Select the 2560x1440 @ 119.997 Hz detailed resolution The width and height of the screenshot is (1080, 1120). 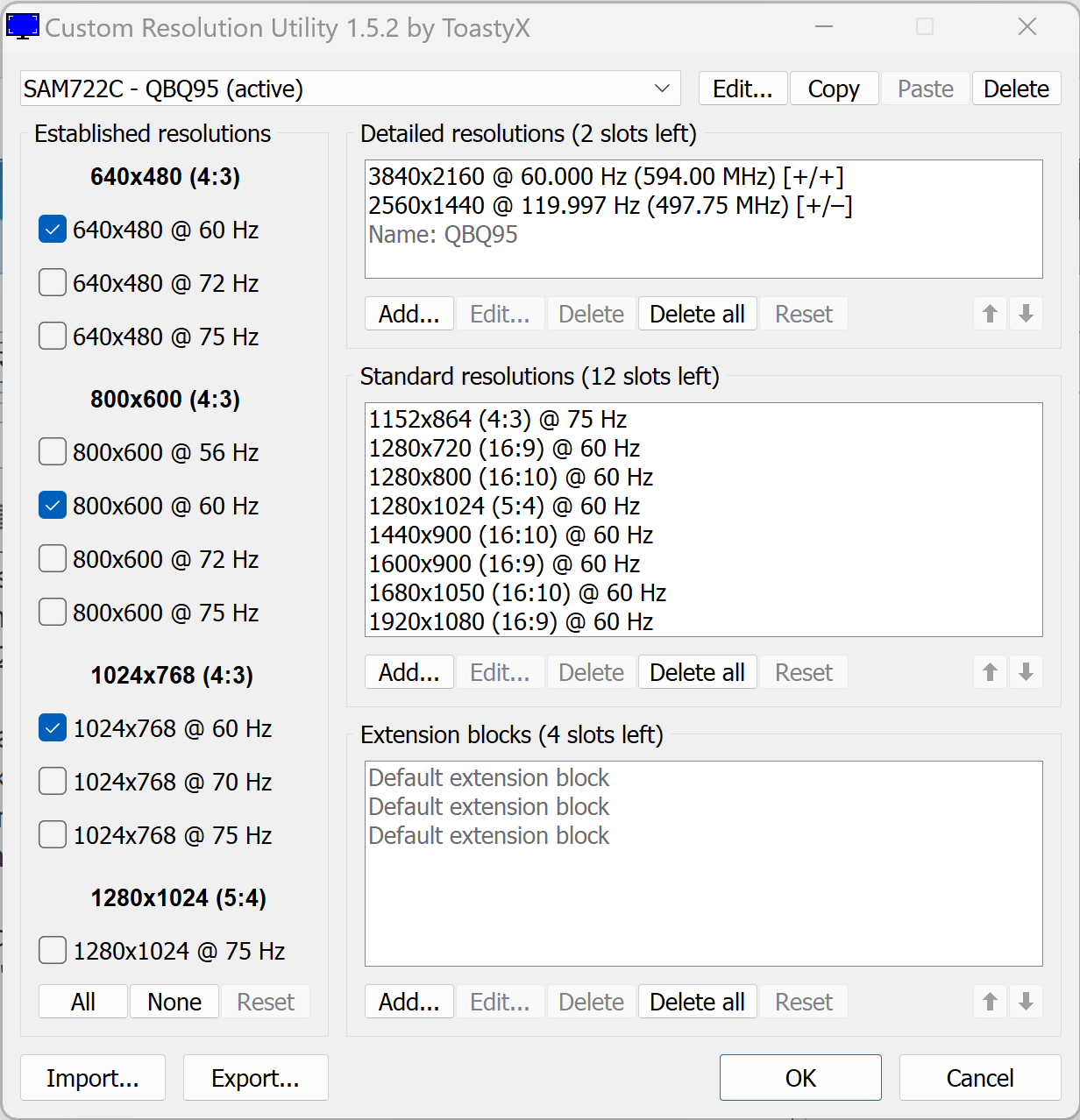coord(609,206)
